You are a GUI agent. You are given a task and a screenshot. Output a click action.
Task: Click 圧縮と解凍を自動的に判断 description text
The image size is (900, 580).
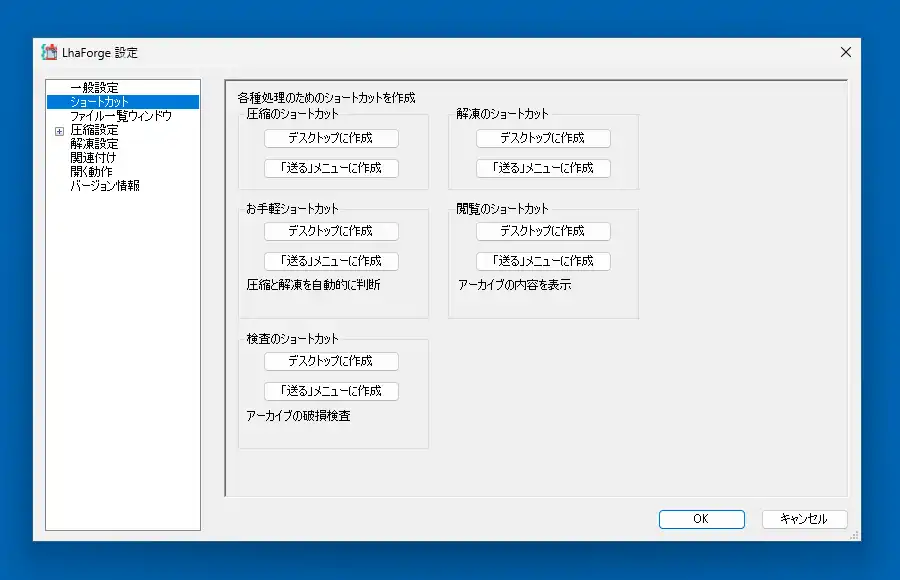313,285
